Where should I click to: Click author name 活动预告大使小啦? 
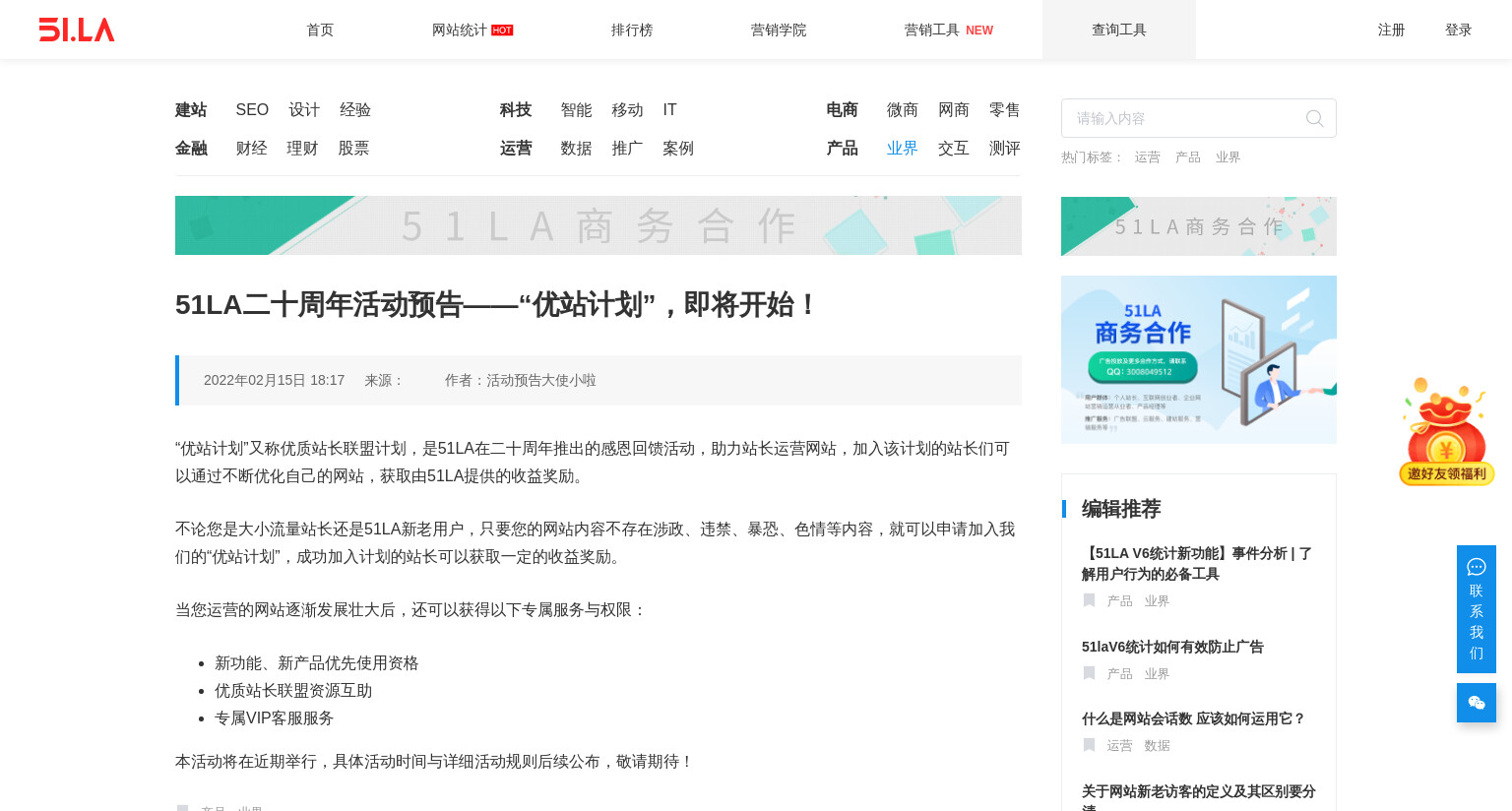(x=541, y=380)
